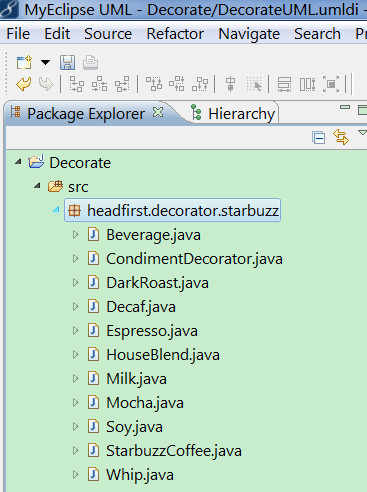Expand the HouseBlend.java node
Viewport: 367px width, 492px height.
75,354
